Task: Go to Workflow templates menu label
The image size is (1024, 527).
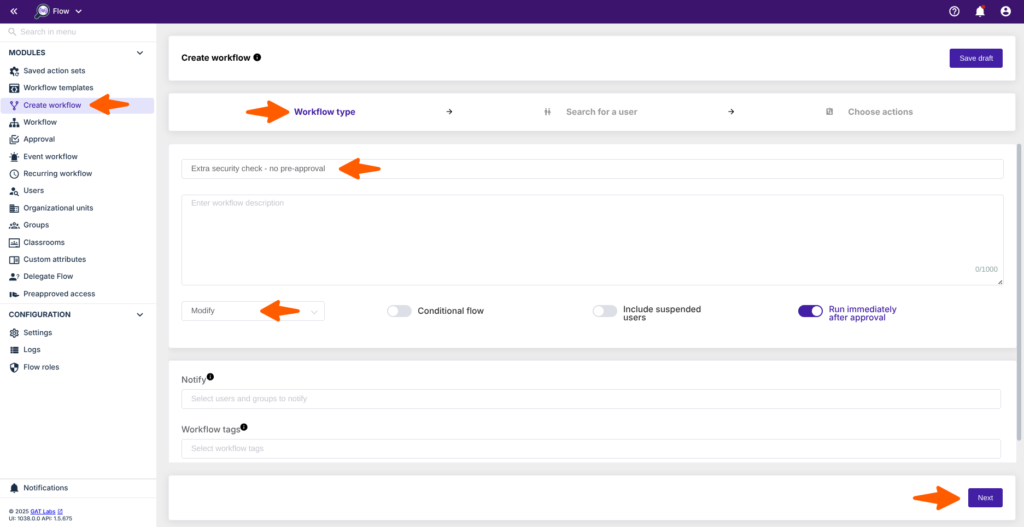Action: pyautogui.click(x=58, y=88)
